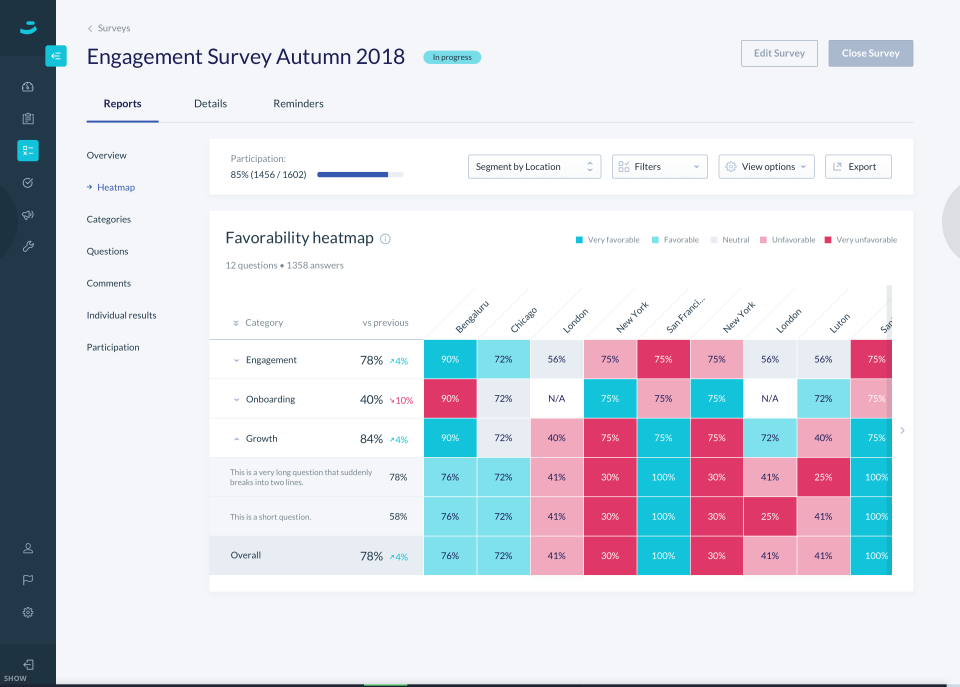960x687 pixels.
Task: Click the Edit Survey button
Action: pyautogui.click(x=779, y=53)
